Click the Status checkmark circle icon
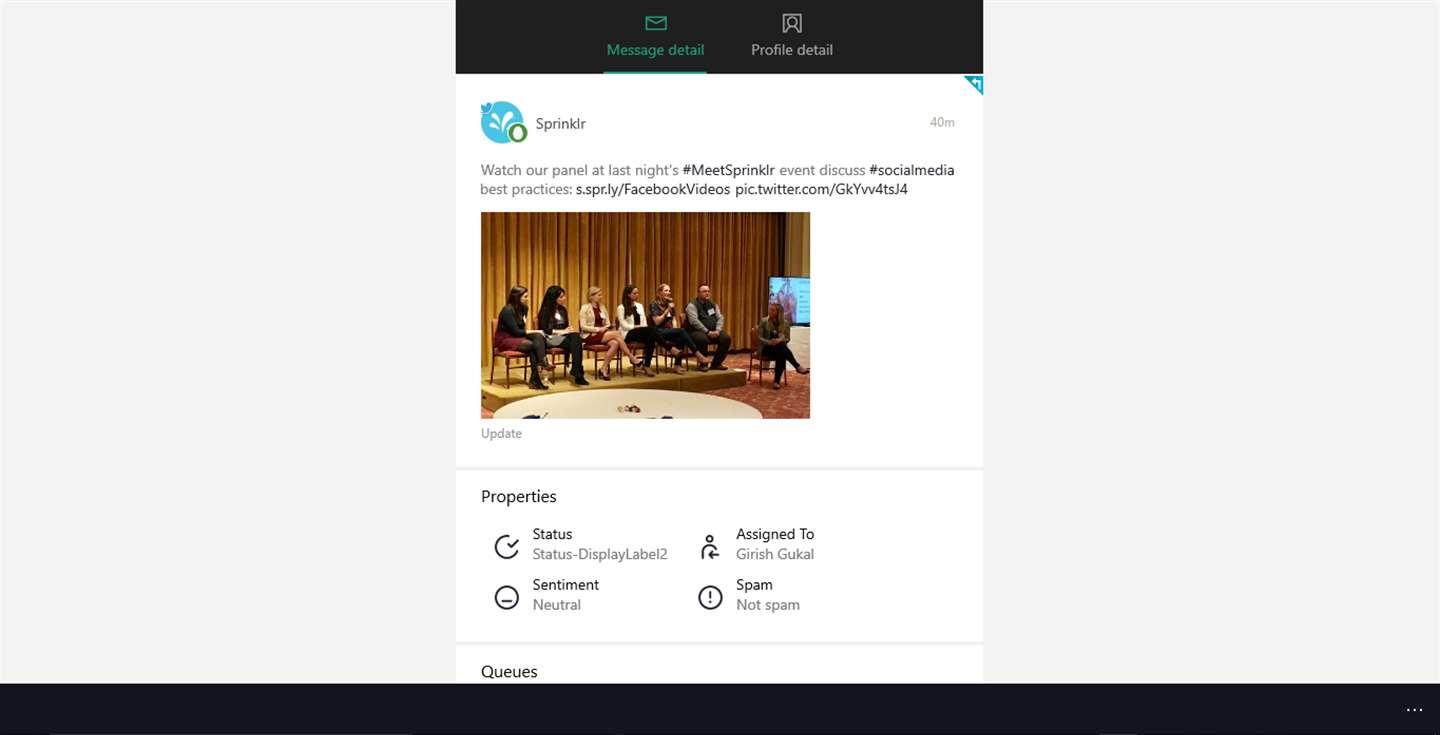Viewport: 1440px width, 735px height. 507,547
